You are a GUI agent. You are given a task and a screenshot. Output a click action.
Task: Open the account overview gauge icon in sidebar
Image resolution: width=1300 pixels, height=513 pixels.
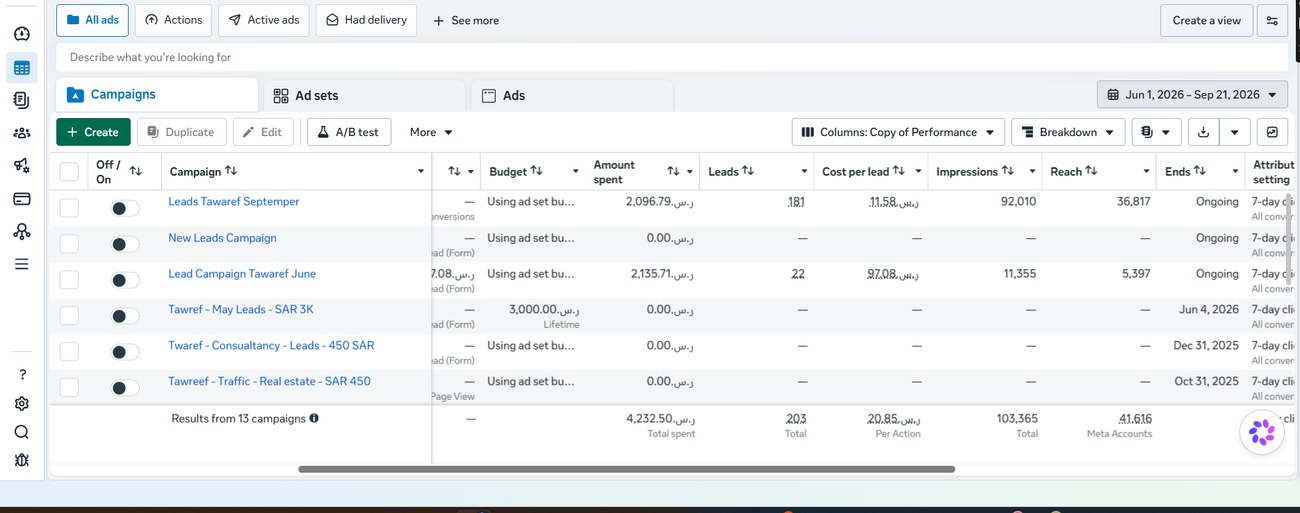[x=22, y=33]
